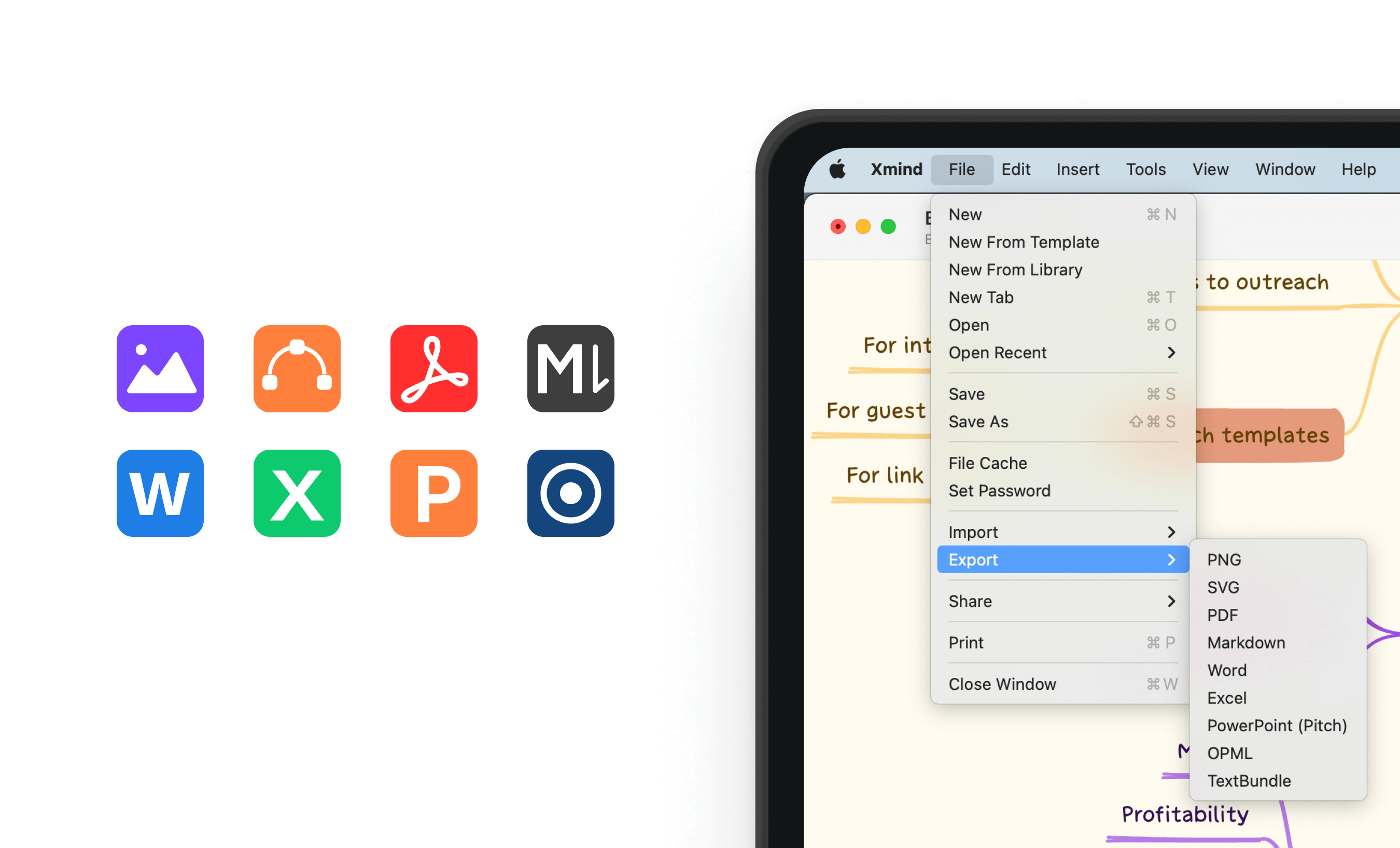
Task: Click the navy OPML circle icon
Action: [571, 493]
